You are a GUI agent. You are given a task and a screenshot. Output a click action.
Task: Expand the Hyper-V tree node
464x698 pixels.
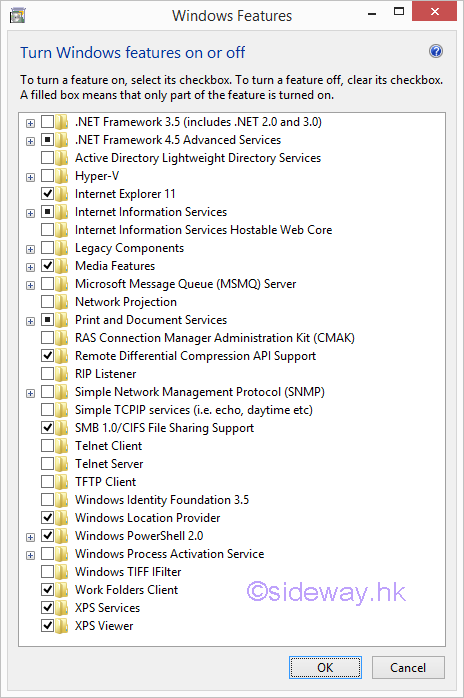(x=30, y=178)
